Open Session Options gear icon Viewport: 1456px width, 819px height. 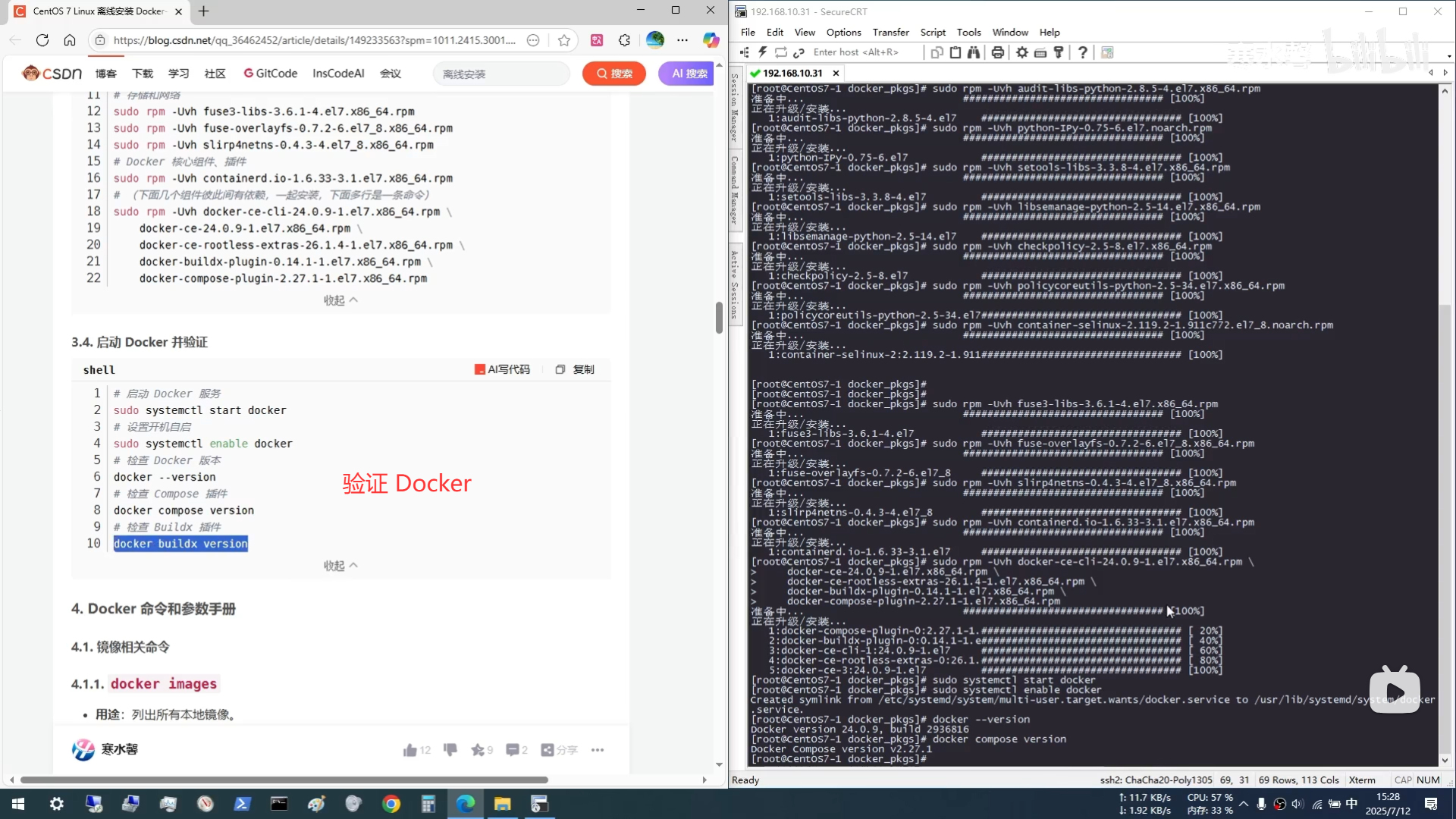[x=1022, y=52]
